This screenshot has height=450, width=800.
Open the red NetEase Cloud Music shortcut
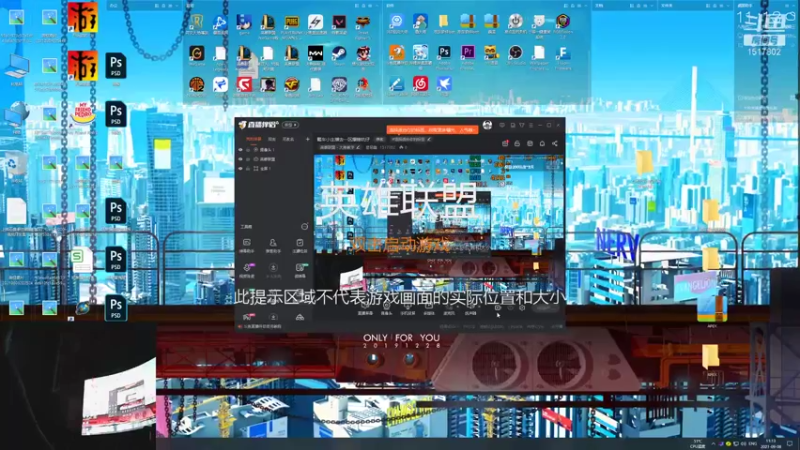coord(420,86)
